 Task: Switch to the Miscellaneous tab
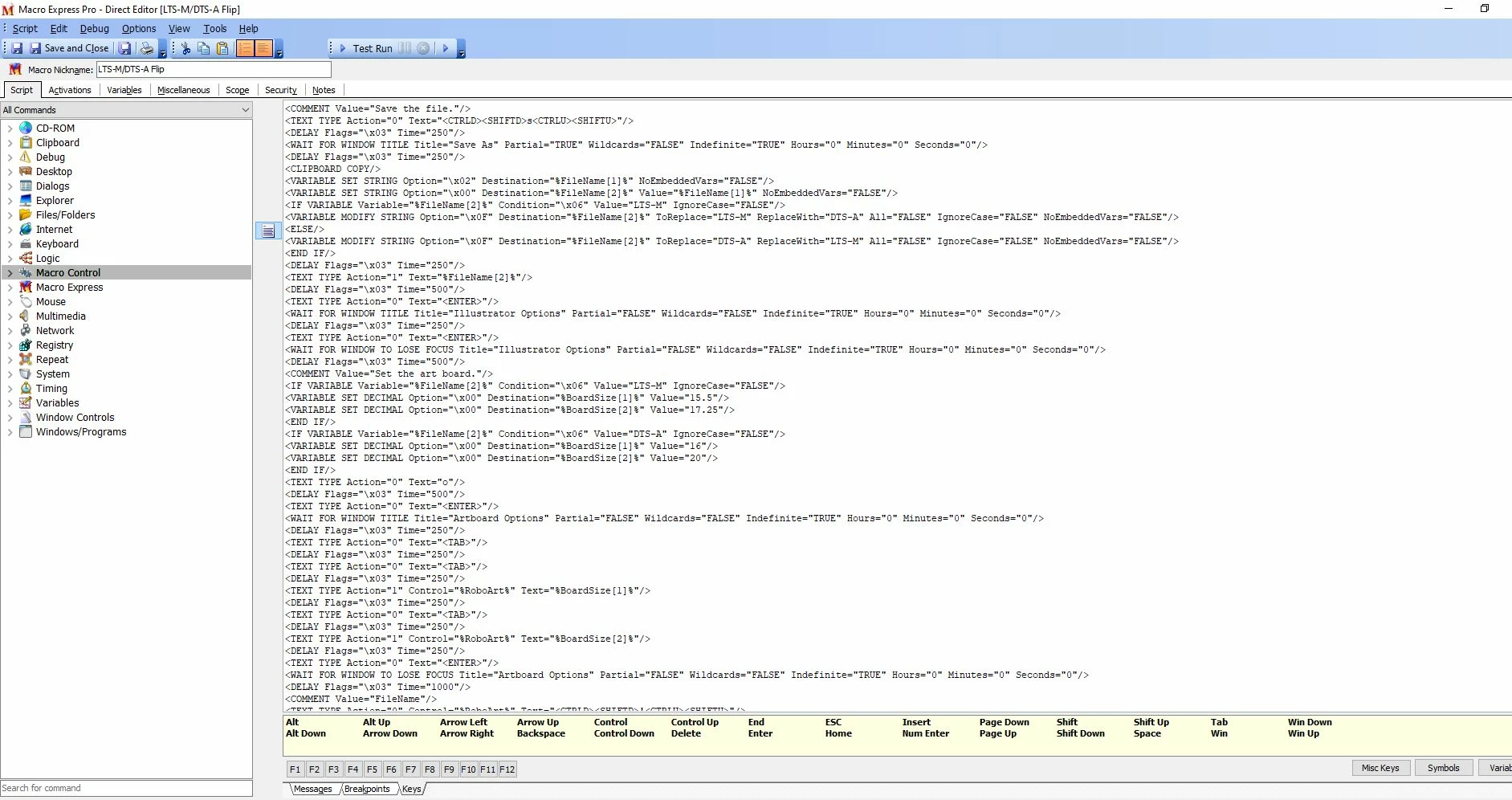183,90
